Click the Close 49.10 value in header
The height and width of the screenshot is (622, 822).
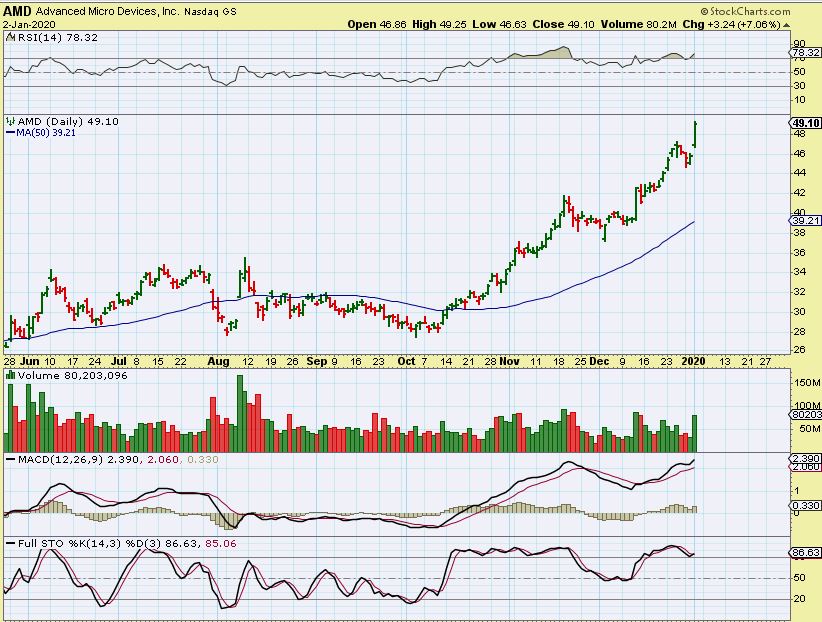click(564, 24)
